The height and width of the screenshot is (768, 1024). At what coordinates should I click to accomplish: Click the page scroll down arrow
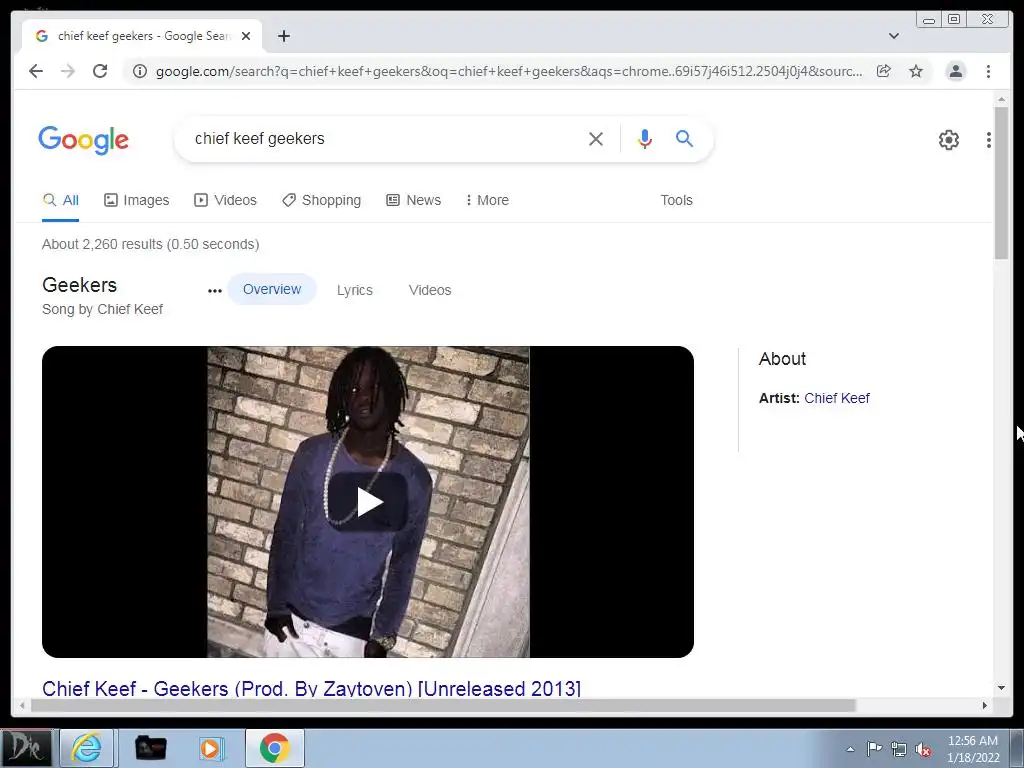click(1001, 688)
